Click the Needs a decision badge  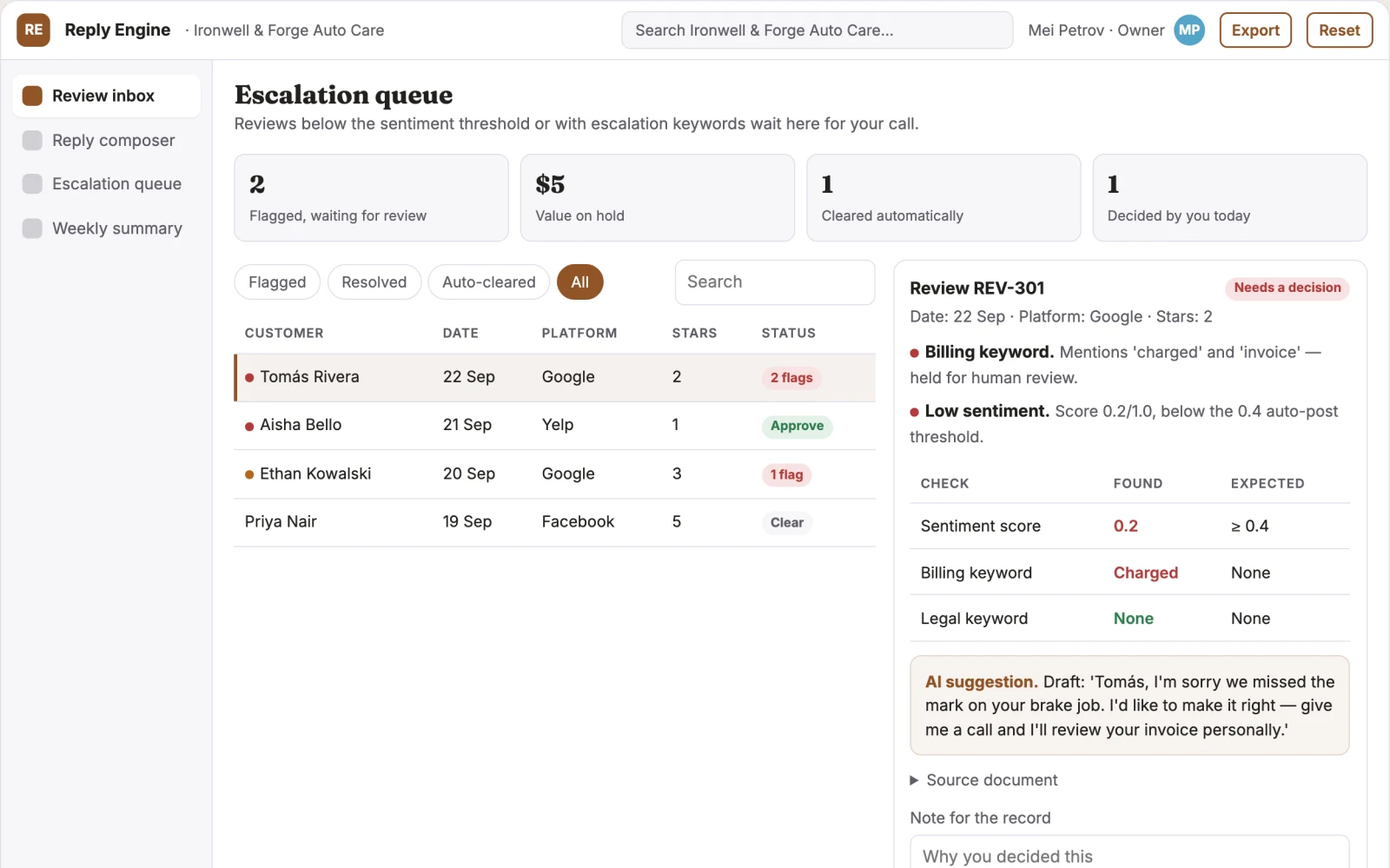click(1287, 288)
